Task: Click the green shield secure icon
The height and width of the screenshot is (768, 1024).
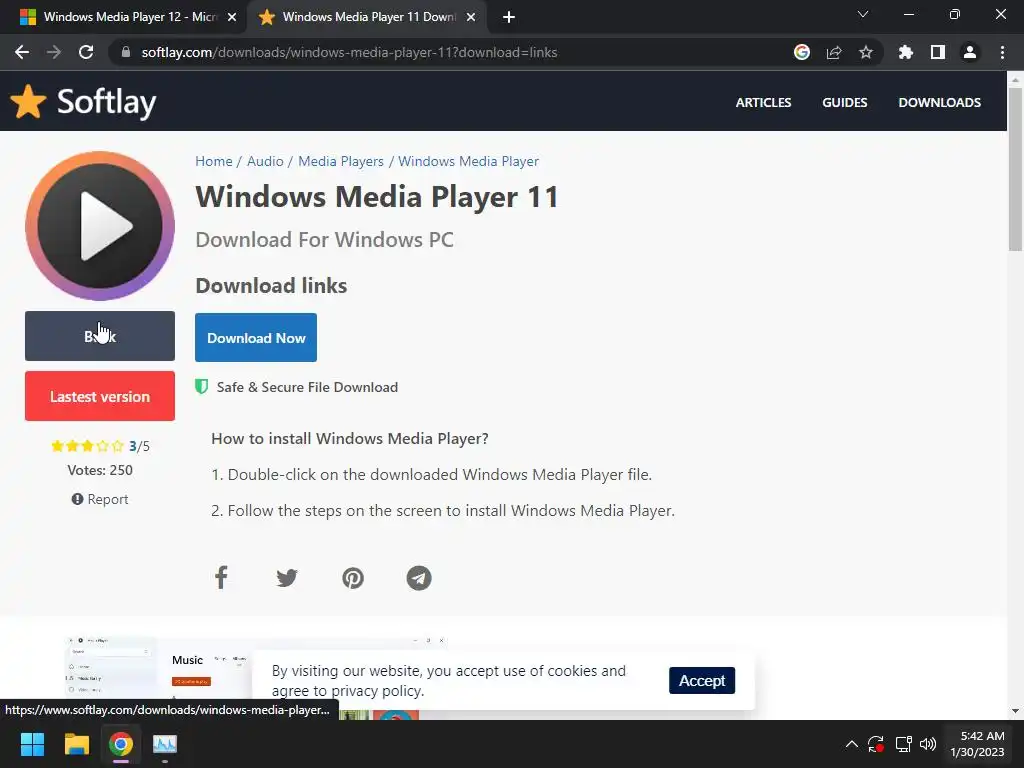Action: (202, 387)
